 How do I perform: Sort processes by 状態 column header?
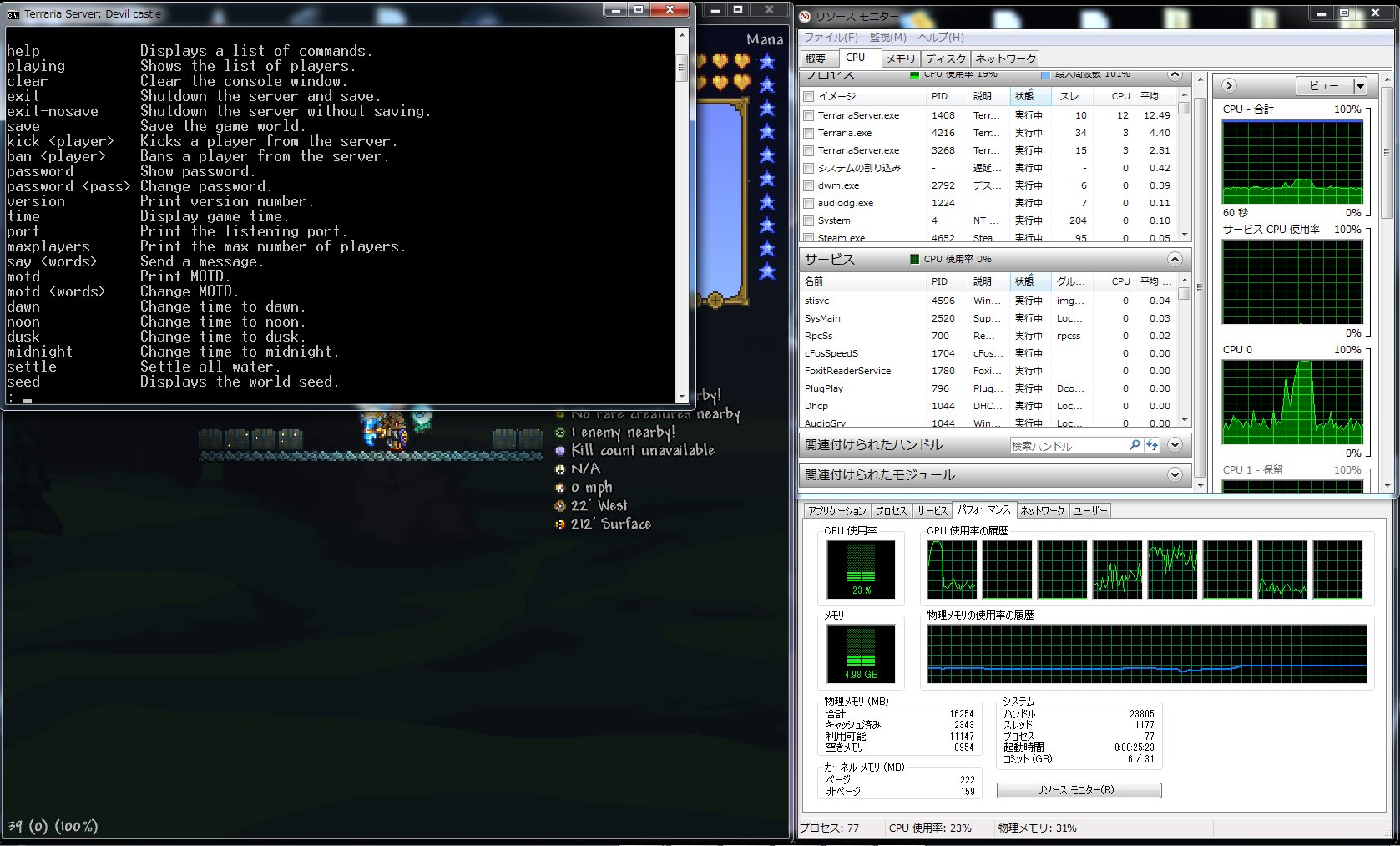tap(1030, 96)
